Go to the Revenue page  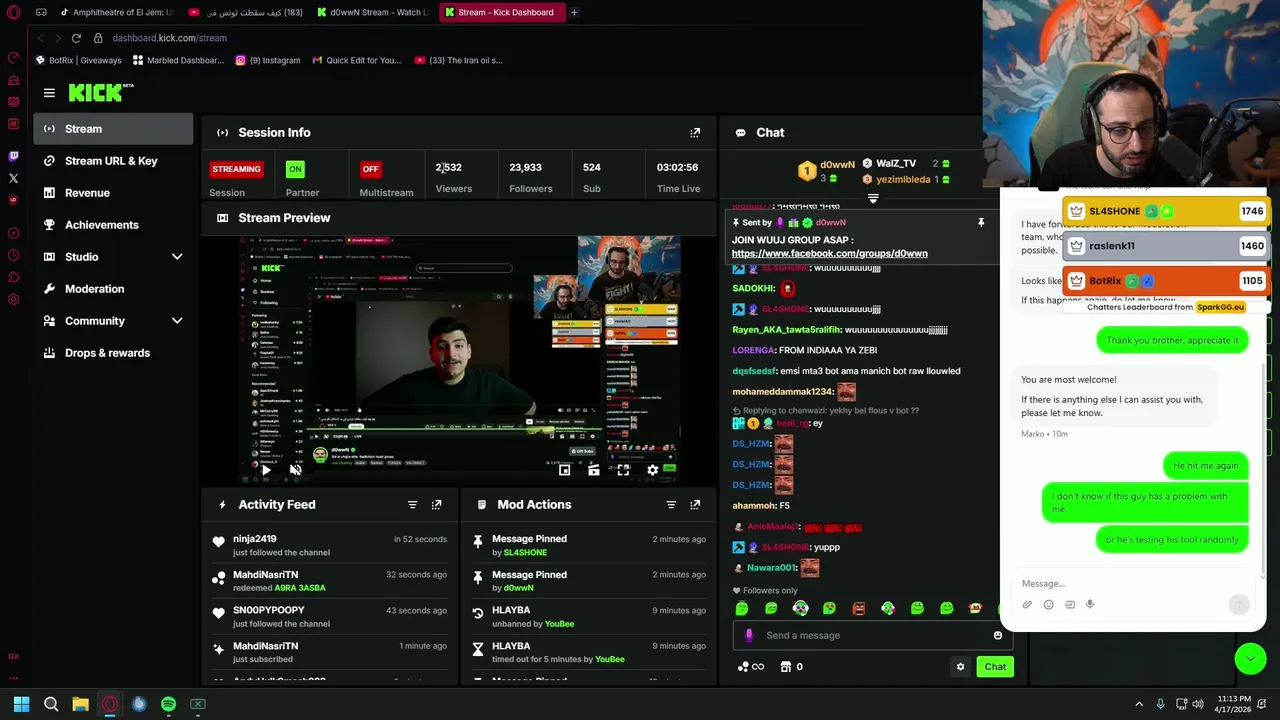click(x=113, y=193)
